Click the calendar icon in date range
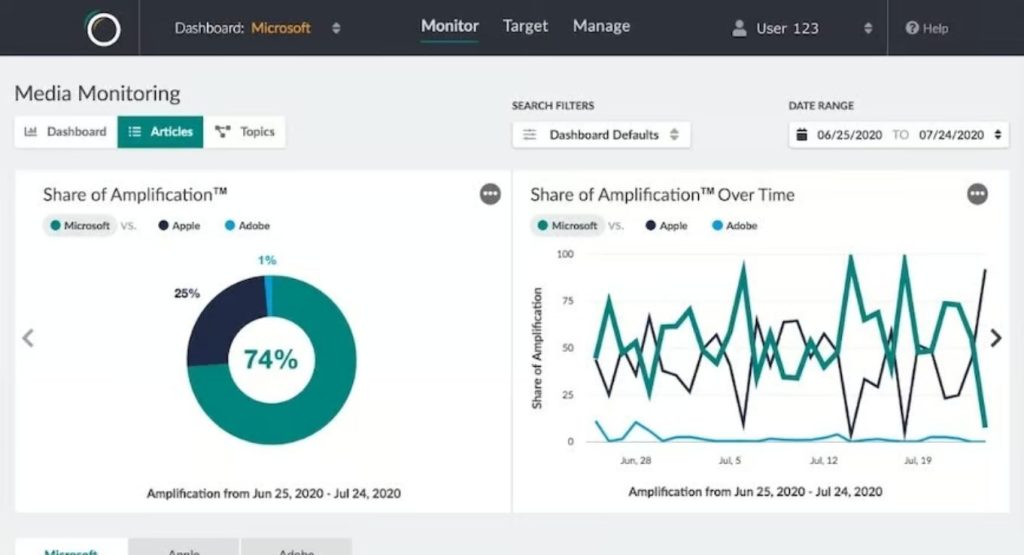This screenshot has height=555, width=1024. tap(802, 134)
